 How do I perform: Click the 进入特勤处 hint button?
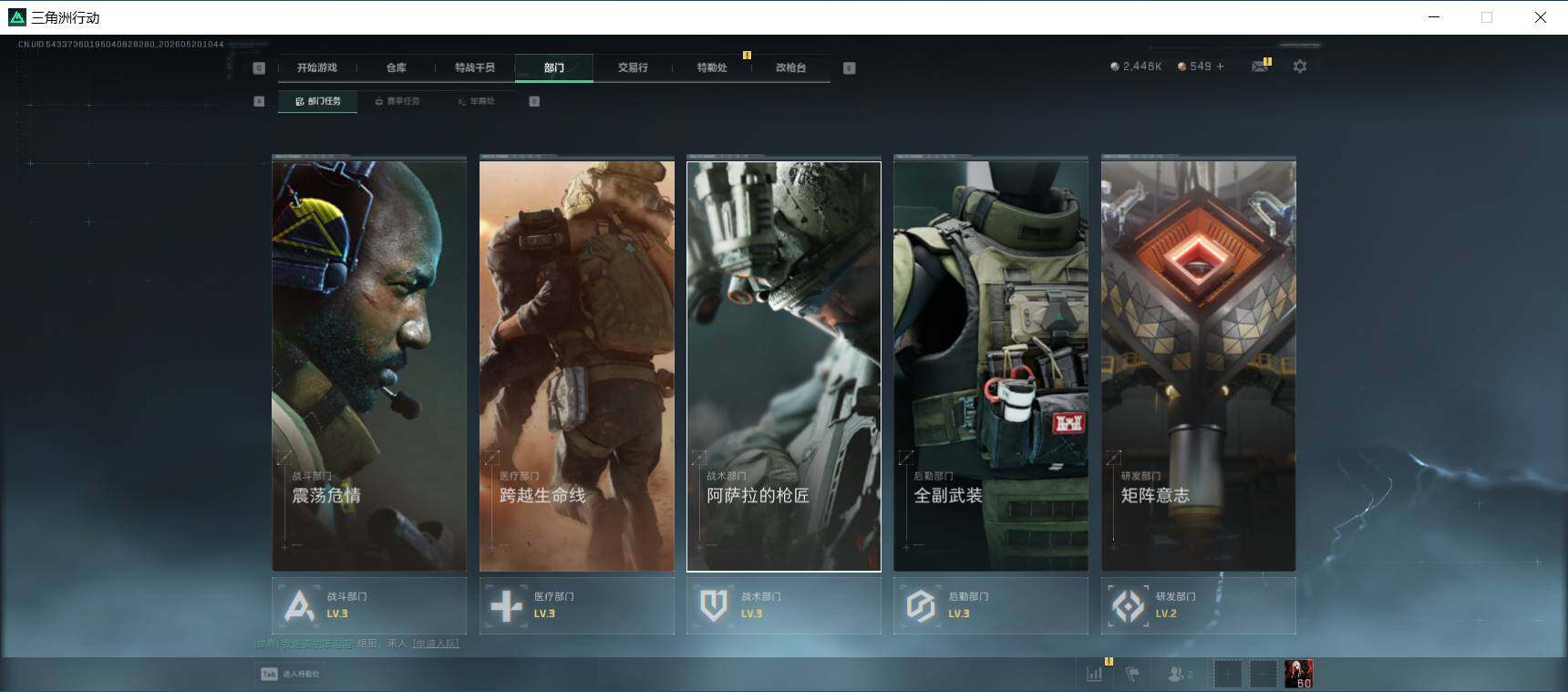click(x=291, y=674)
